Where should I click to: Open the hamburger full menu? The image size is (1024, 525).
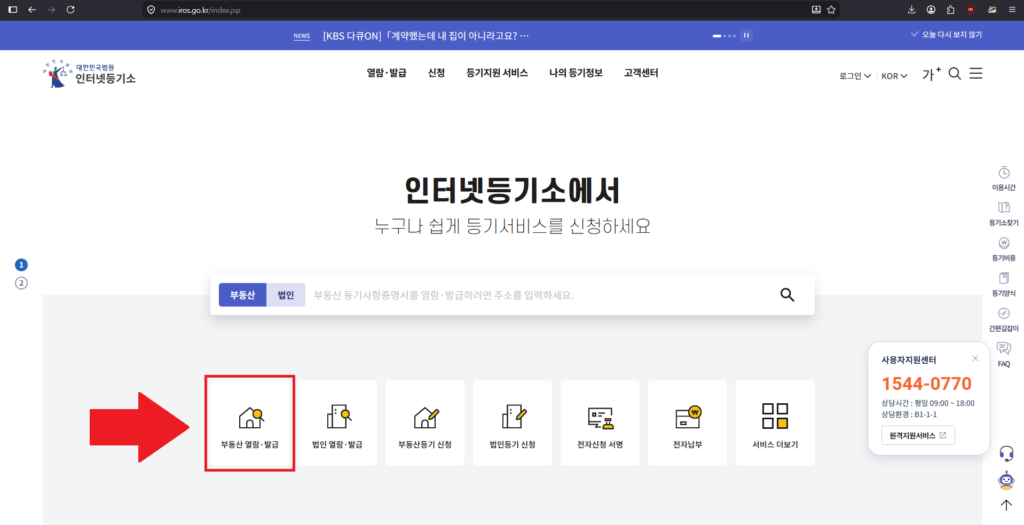pyautogui.click(x=976, y=74)
